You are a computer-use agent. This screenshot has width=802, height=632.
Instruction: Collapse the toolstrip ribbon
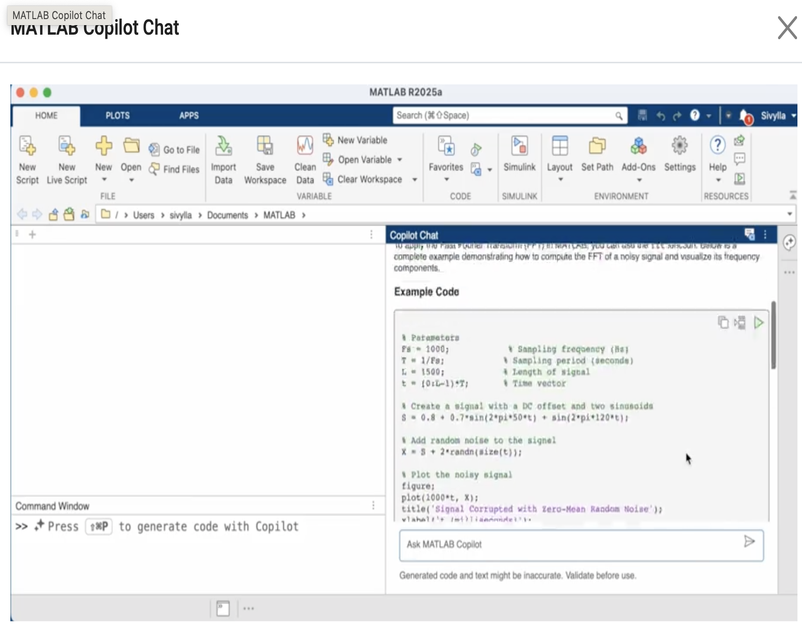[792, 195]
